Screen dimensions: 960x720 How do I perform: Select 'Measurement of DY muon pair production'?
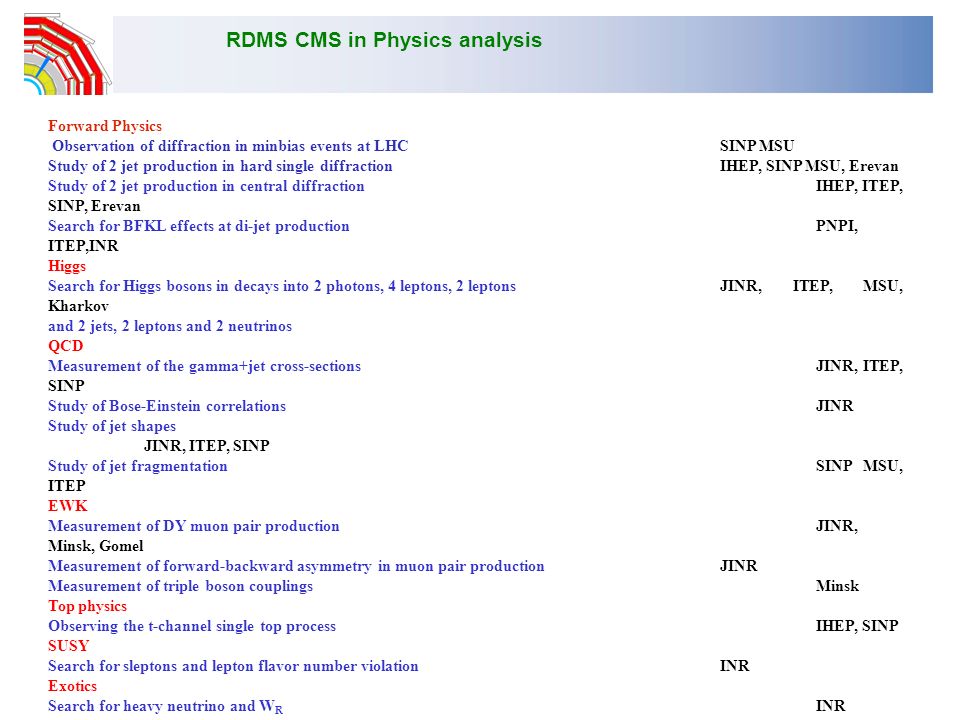193,527
